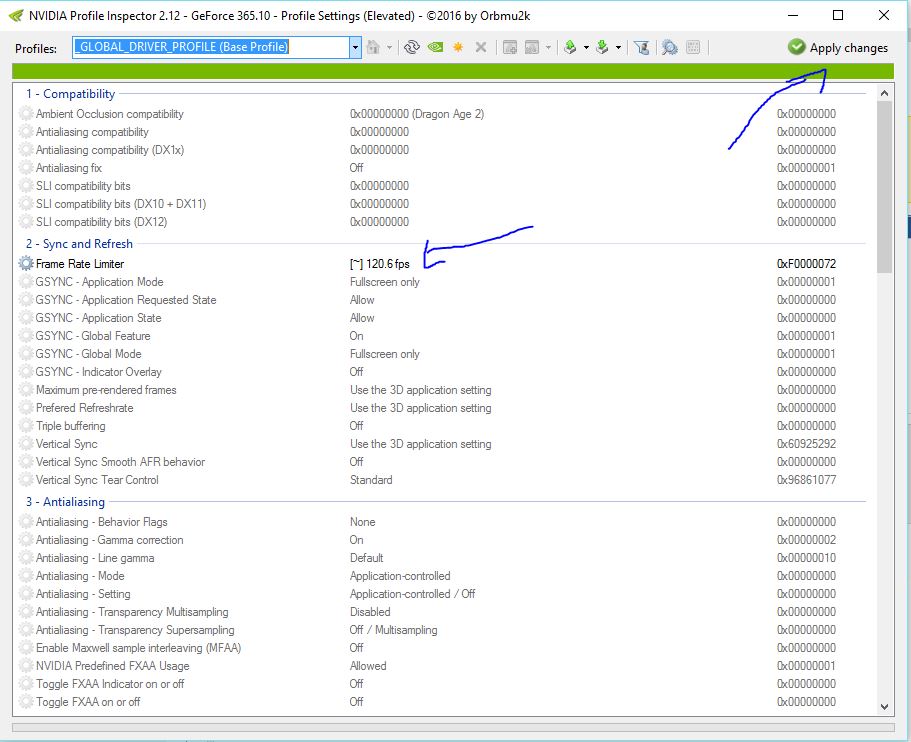Click the gear icon beside Vertical Sync Tear Control

[x=26, y=479]
